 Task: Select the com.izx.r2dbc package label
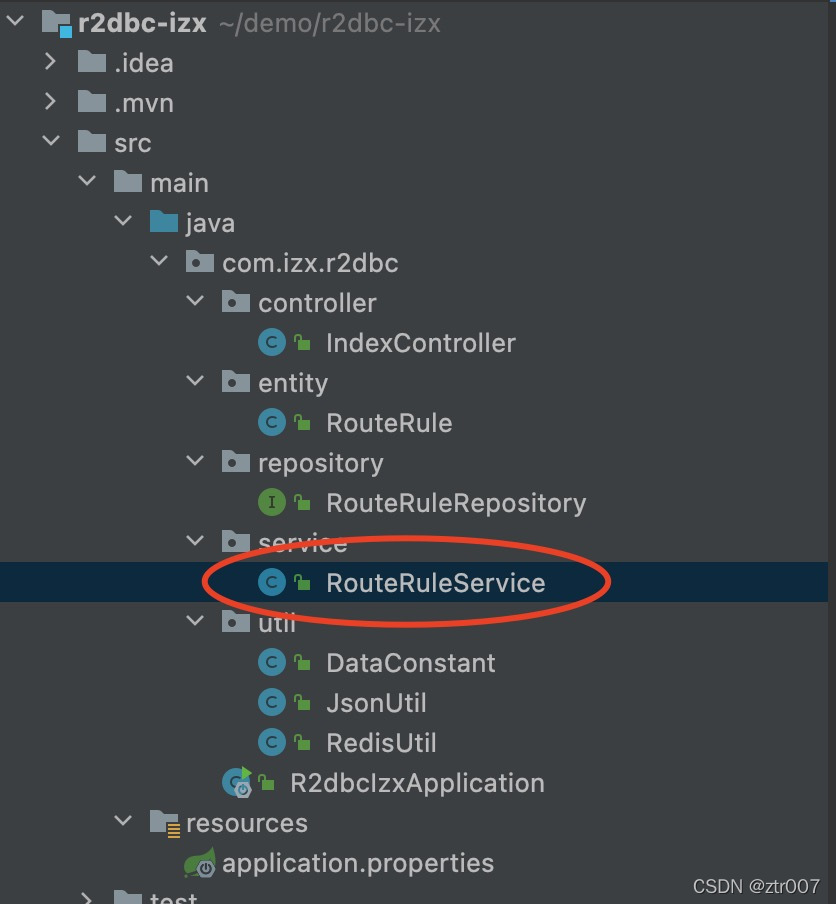(x=310, y=263)
